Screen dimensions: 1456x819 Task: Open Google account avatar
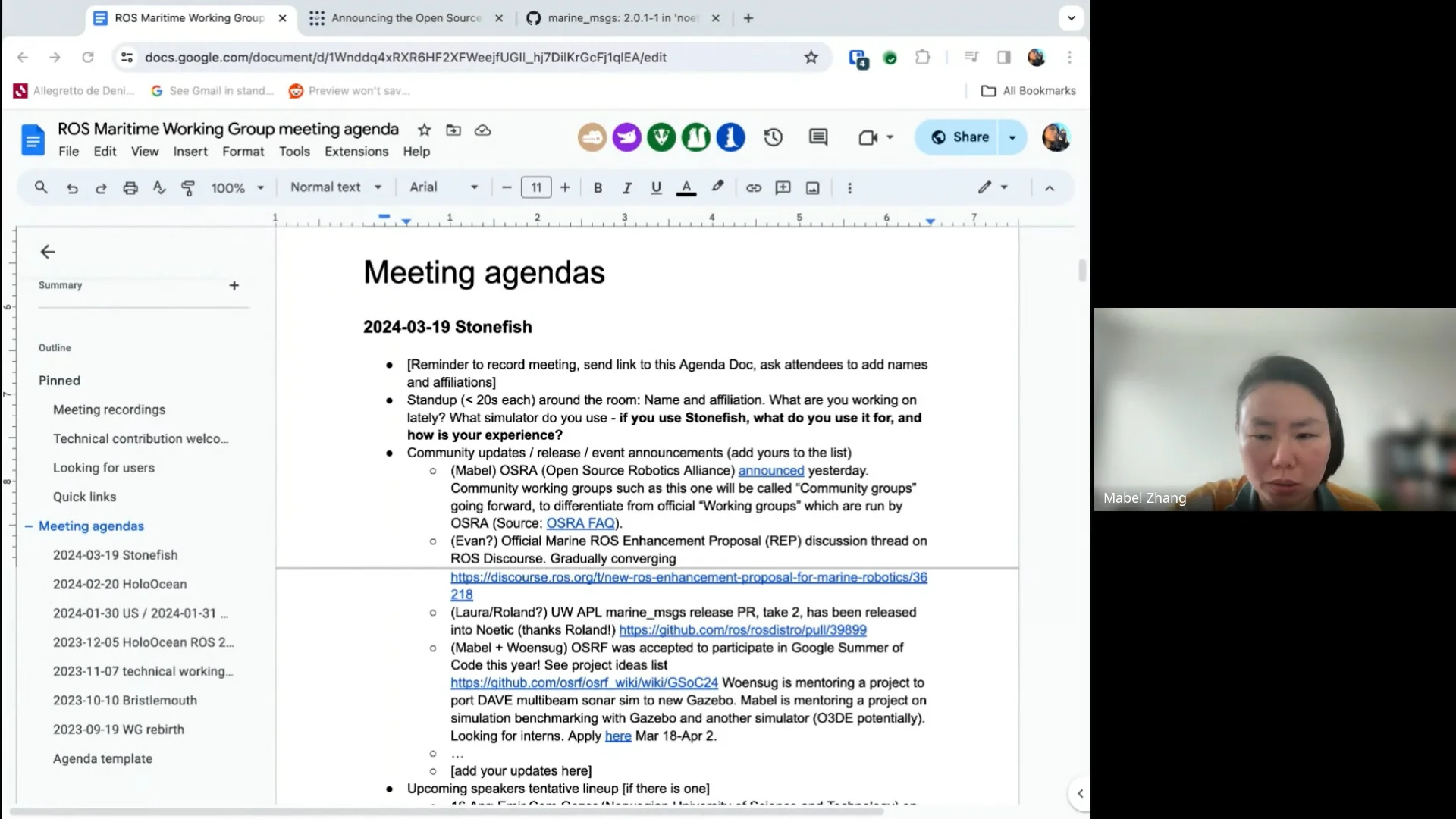(x=1056, y=137)
